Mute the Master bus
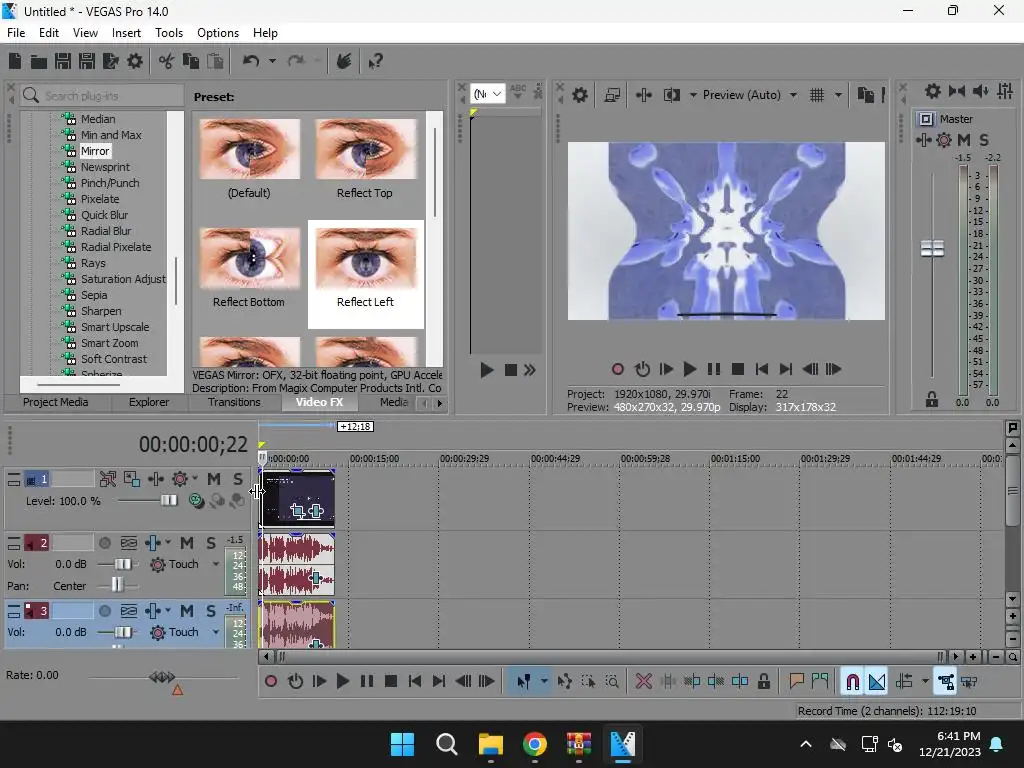This screenshot has height=768, width=1024. point(964,140)
